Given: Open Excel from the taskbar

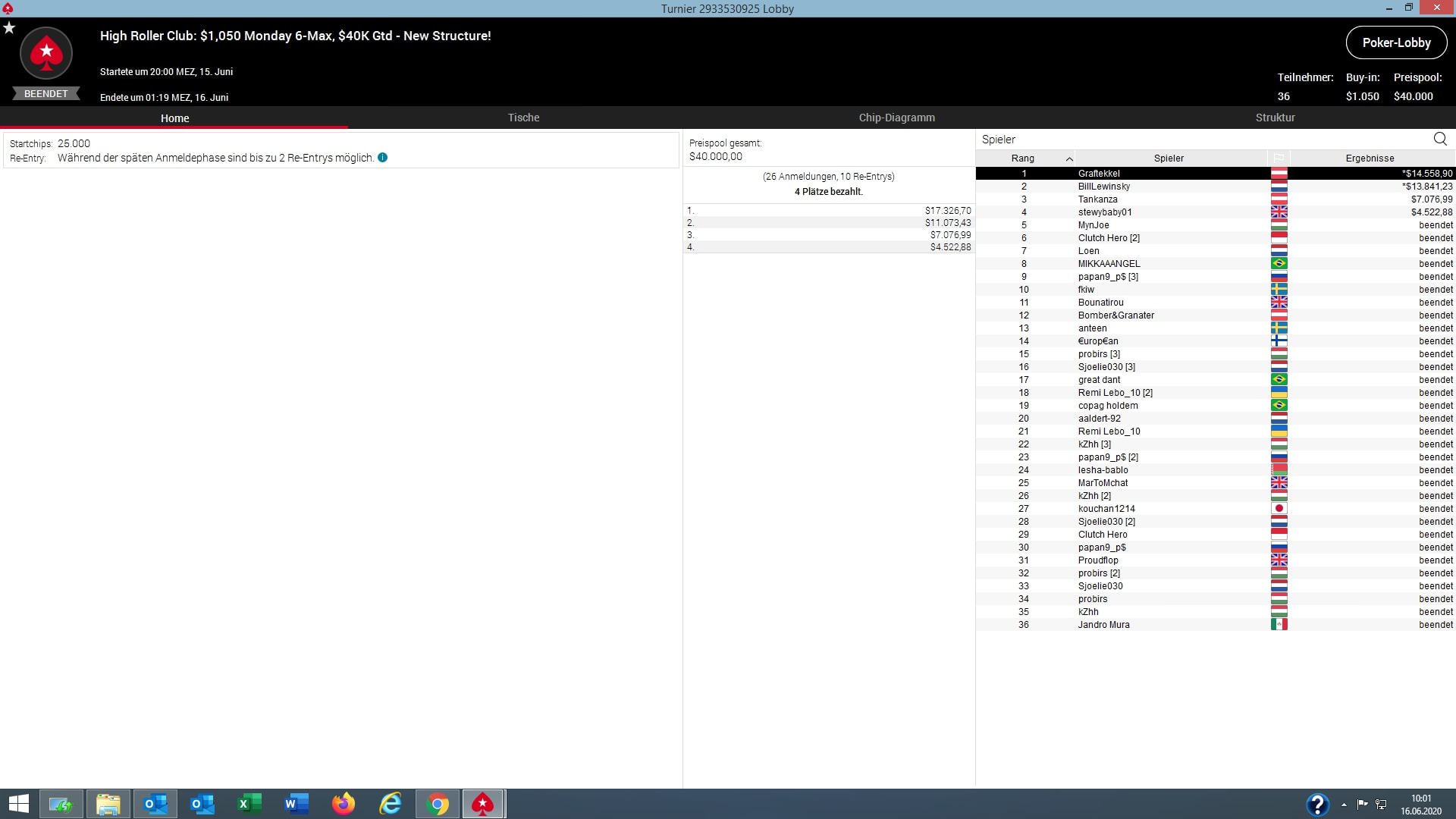Looking at the screenshot, I should pos(249,804).
